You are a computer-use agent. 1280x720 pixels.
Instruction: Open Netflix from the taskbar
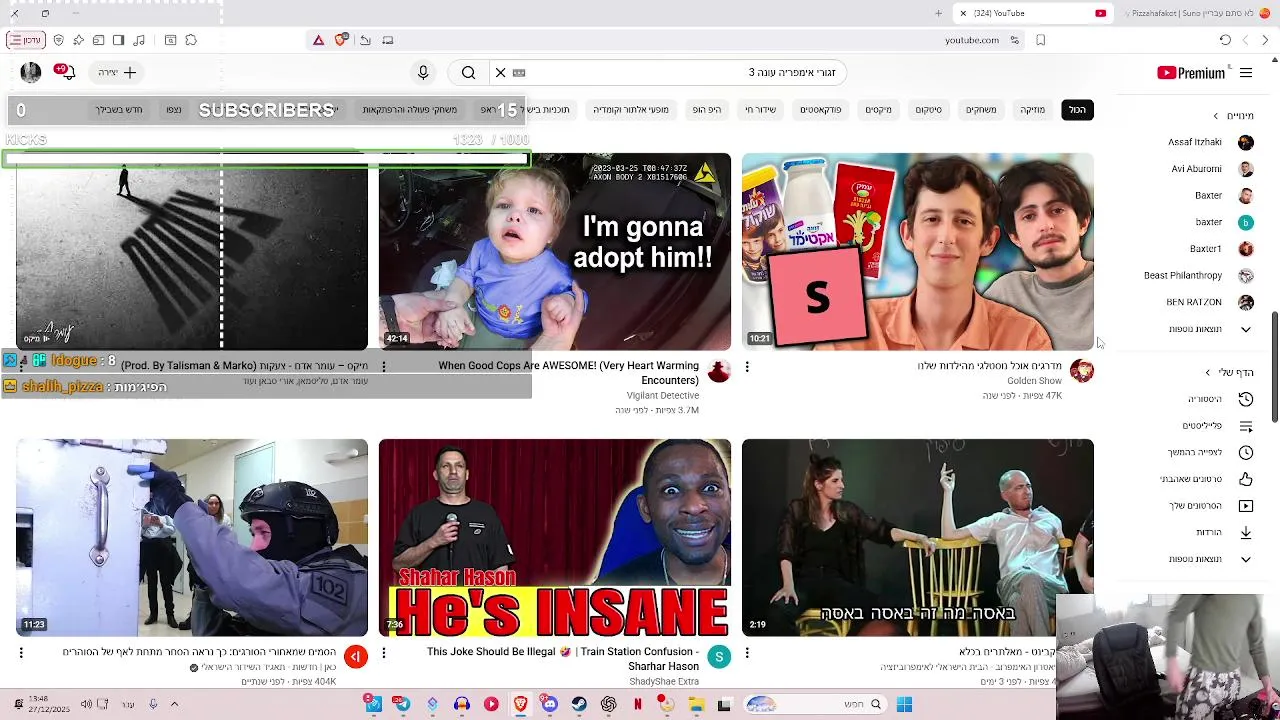coord(637,705)
